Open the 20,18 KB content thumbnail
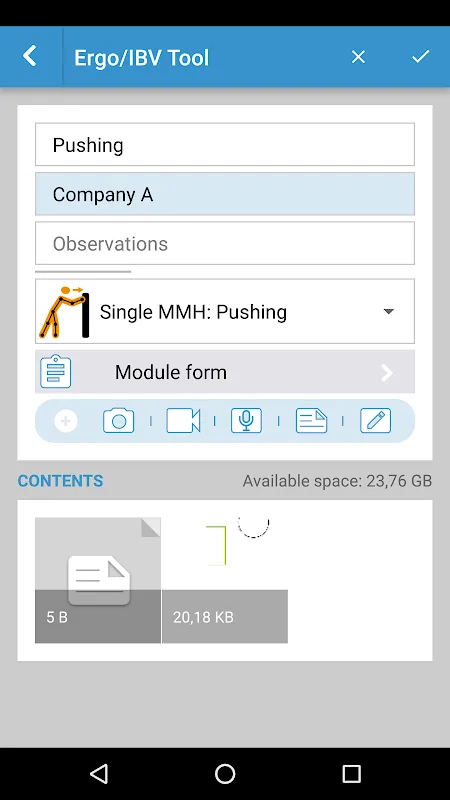This screenshot has height=800, width=450. (x=225, y=580)
